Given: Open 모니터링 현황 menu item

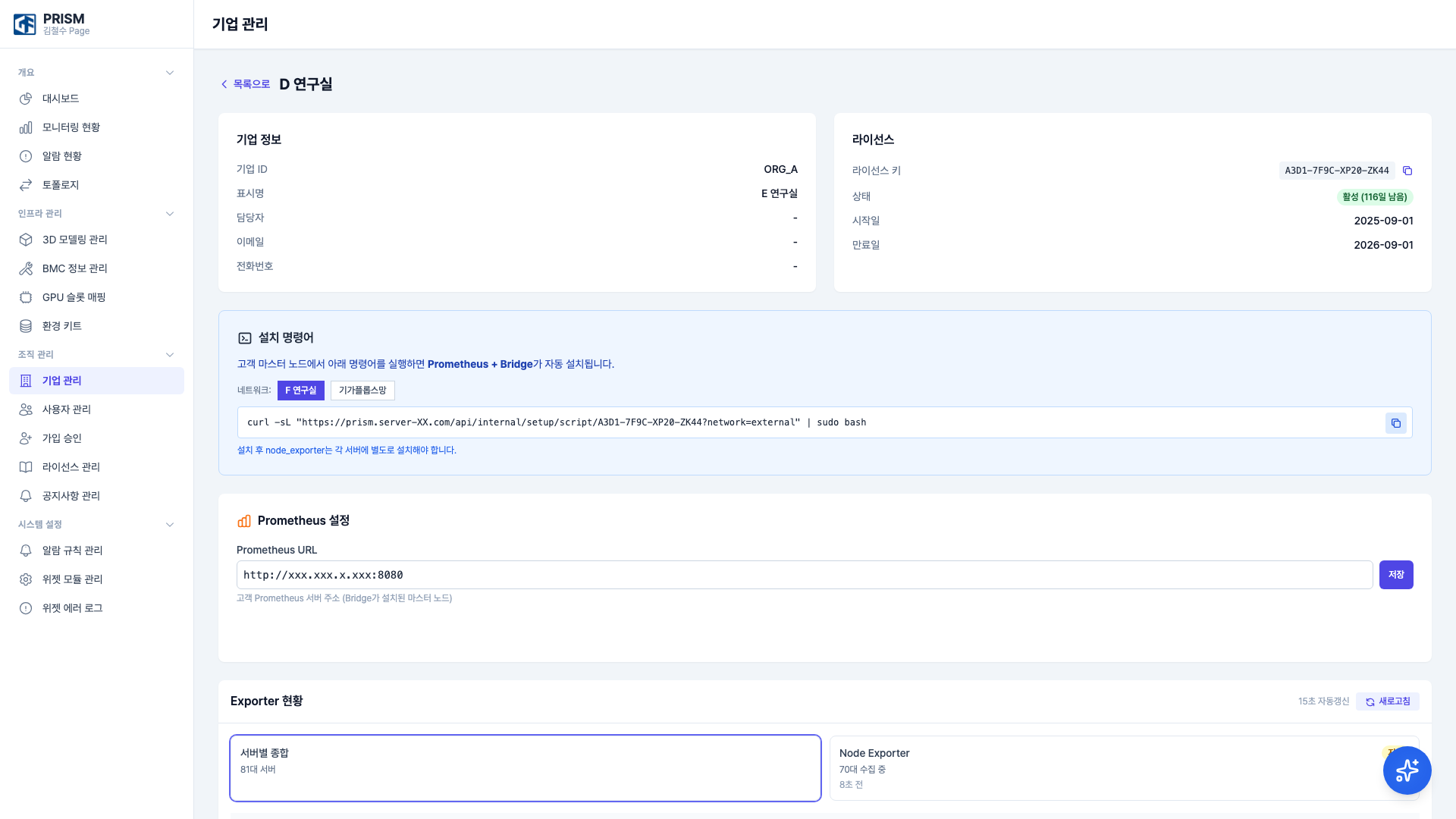Looking at the screenshot, I should [x=96, y=127].
